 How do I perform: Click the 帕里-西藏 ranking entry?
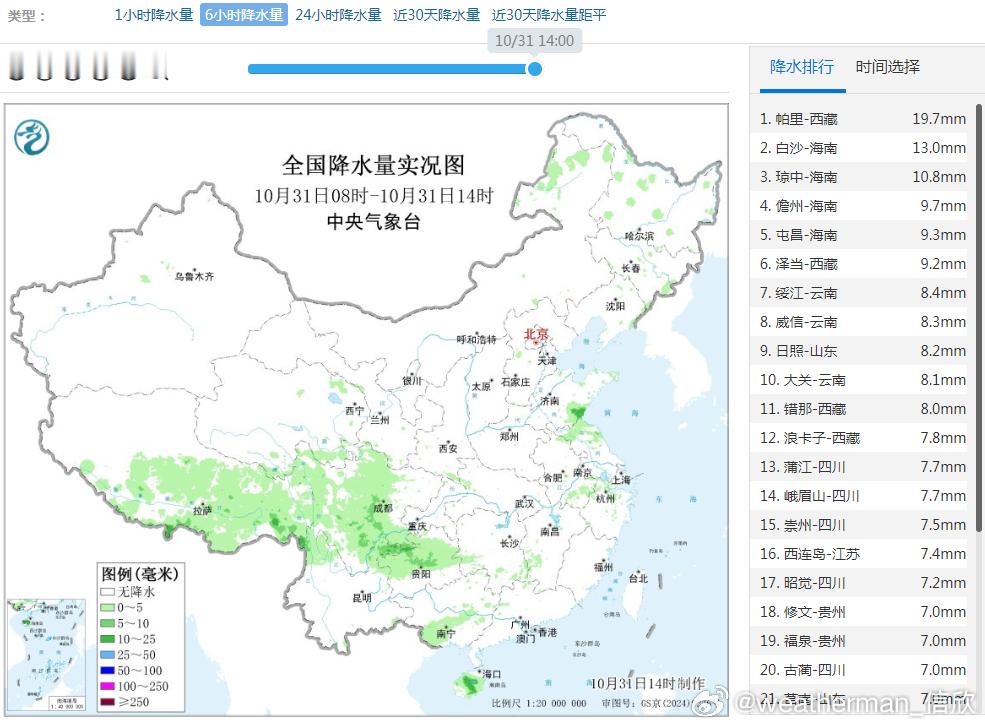pos(858,118)
